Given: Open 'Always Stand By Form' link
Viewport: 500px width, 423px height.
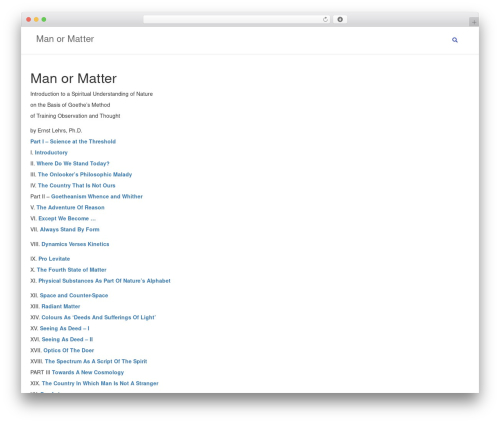Looking at the screenshot, I should pos(70,229).
